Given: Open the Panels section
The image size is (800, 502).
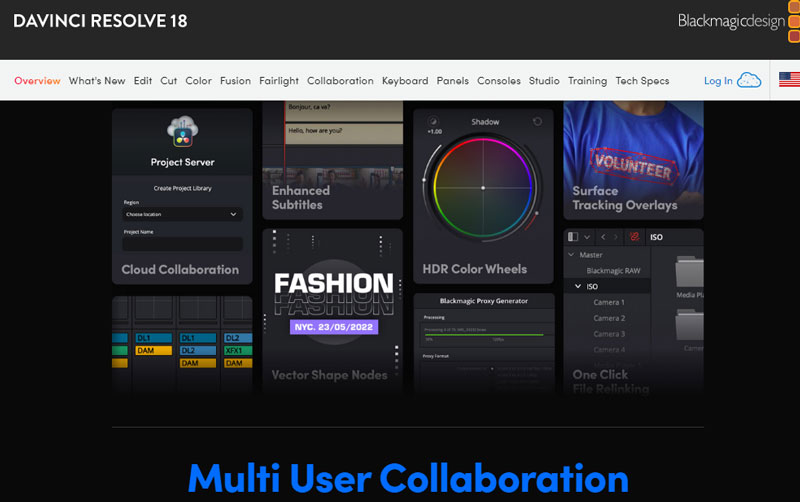Looking at the screenshot, I should [x=453, y=81].
